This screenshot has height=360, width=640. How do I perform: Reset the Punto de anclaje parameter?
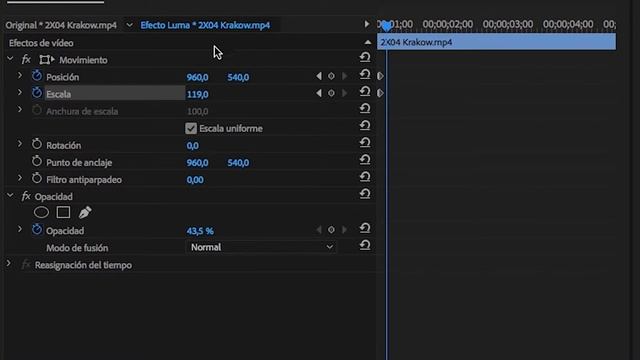pos(365,160)
